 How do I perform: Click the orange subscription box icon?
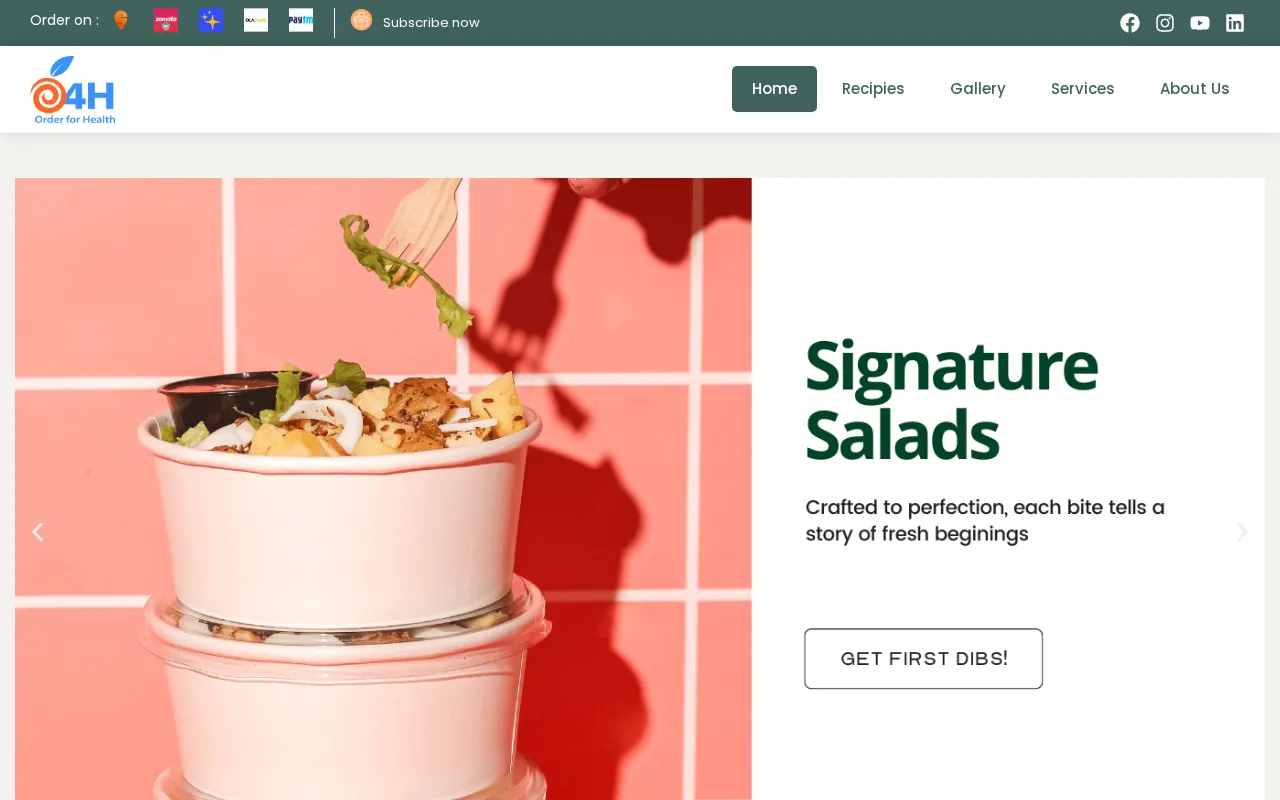pyautogui.click(x=361, y=20)
